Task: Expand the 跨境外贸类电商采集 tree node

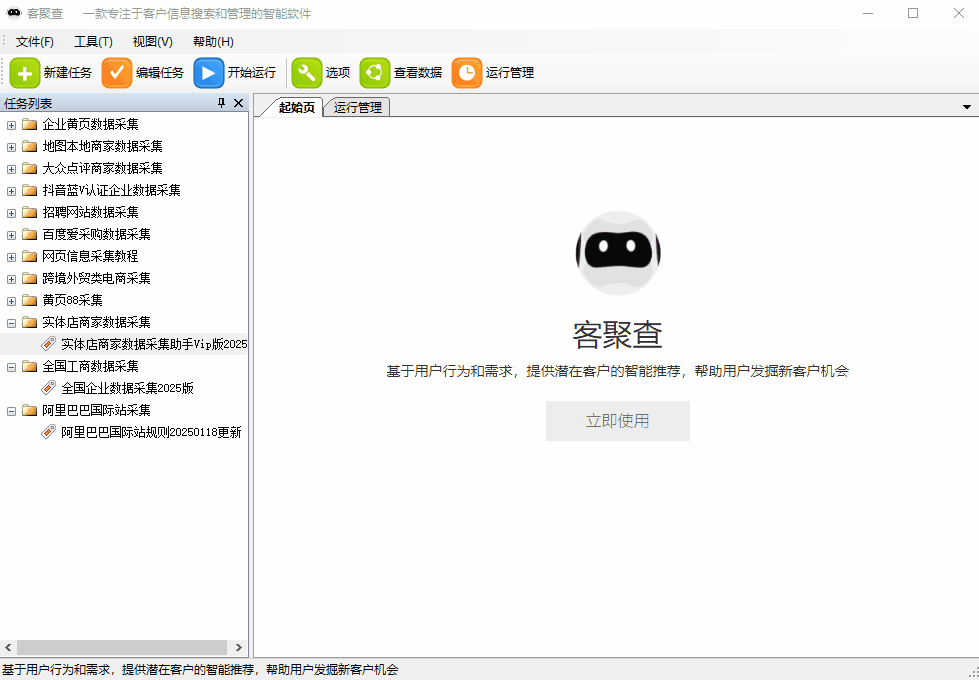Action: (11, 279)
